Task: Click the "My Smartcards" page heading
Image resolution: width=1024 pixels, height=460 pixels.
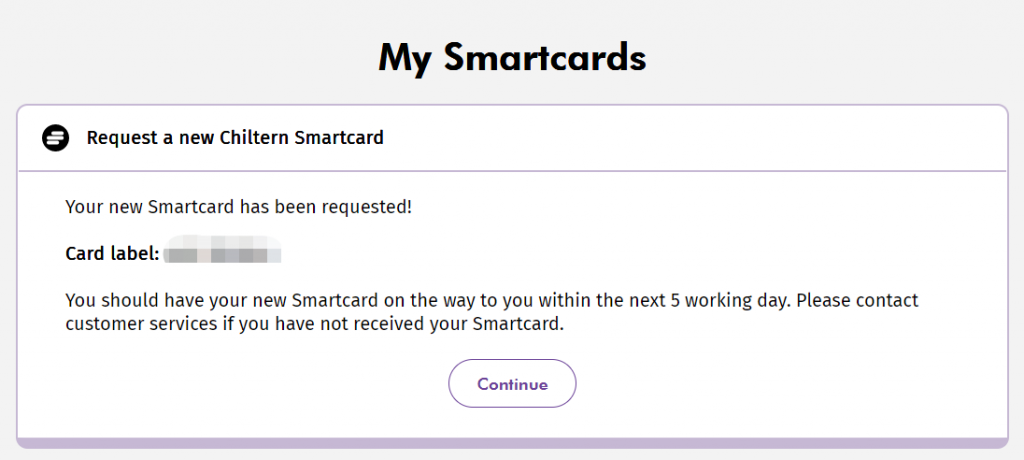Action: [x=512, y=58]
